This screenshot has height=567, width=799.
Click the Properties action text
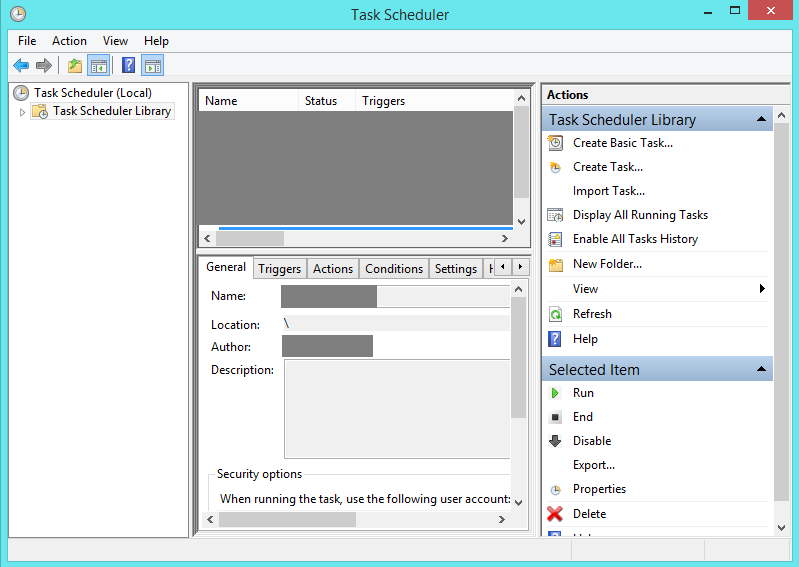599,489
